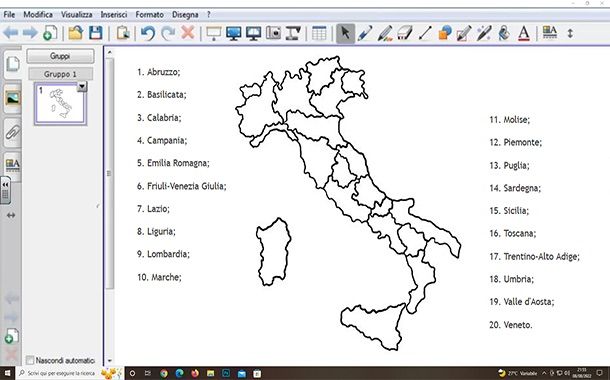The image size is (610, 380).
Task: Open the Inserisci menu
Action: coord(114,15)
